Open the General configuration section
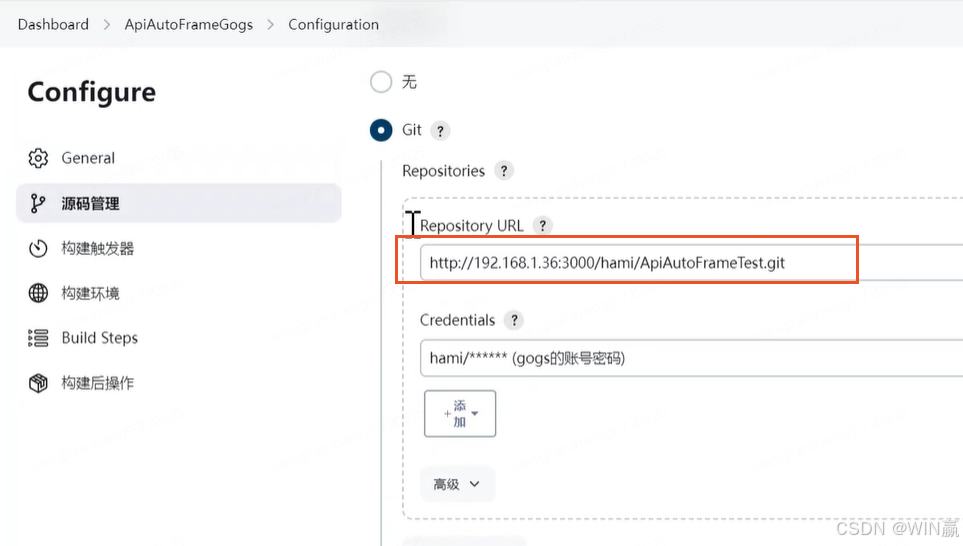 (88, 158)
